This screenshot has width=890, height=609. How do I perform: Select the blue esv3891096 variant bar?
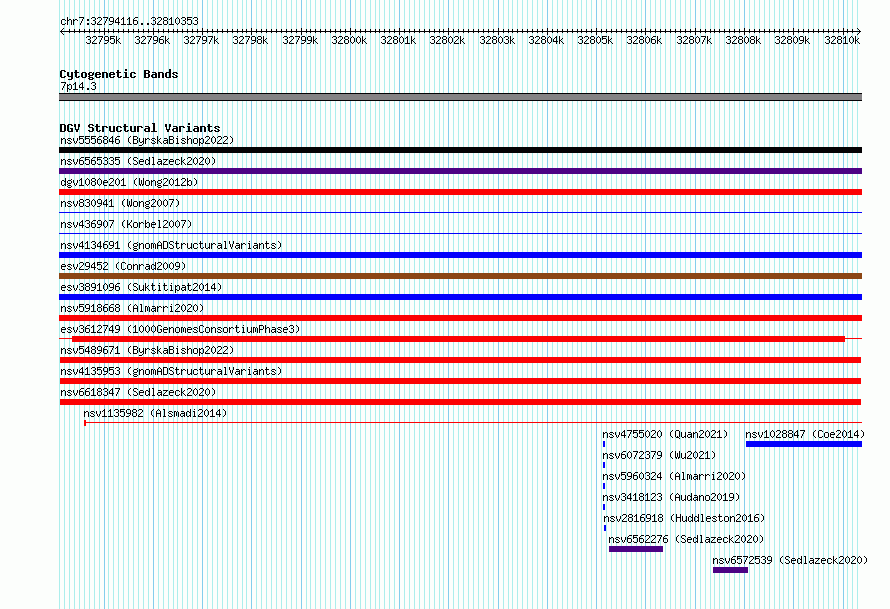click(460, 297)
